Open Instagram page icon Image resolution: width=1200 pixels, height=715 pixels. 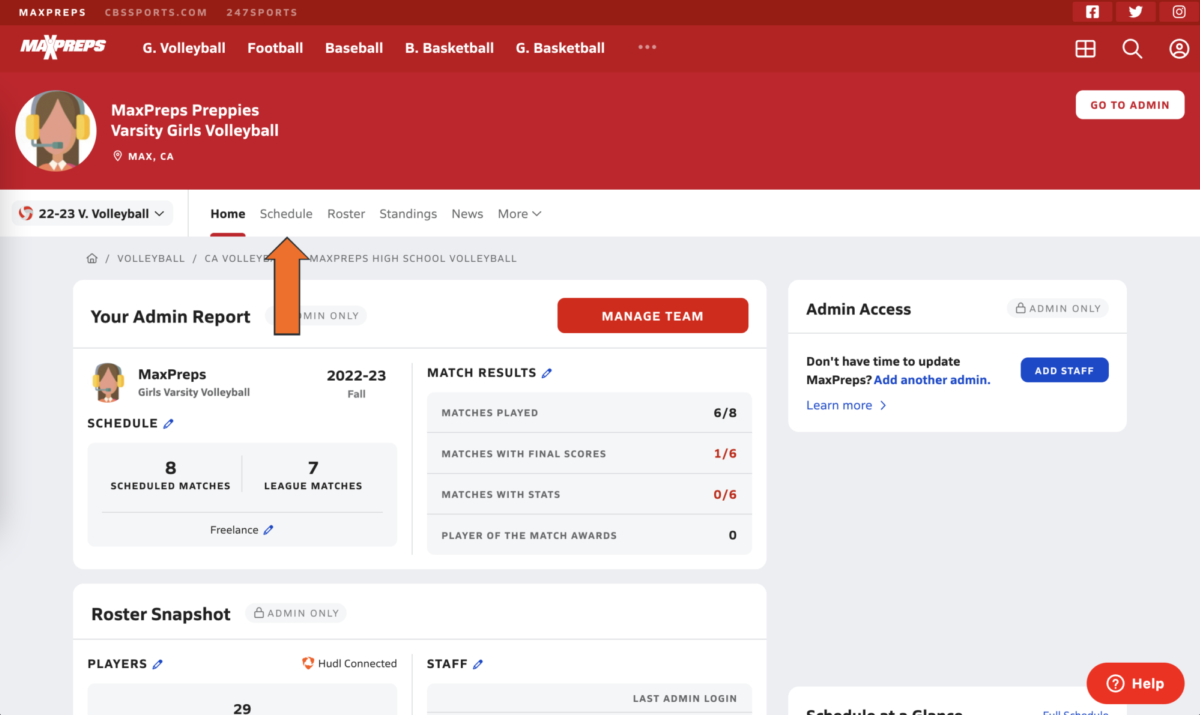click(1179, 12)
